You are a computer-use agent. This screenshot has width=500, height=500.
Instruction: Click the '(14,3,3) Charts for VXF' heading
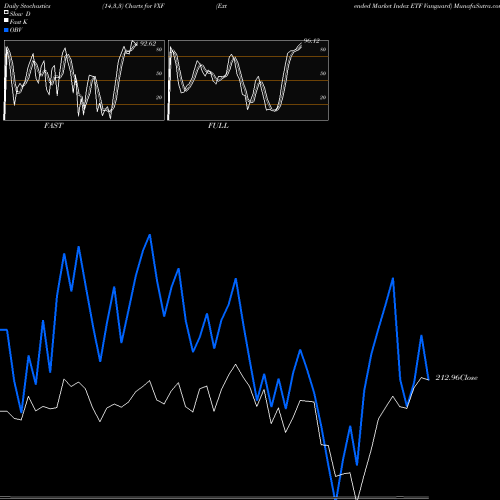133,6
